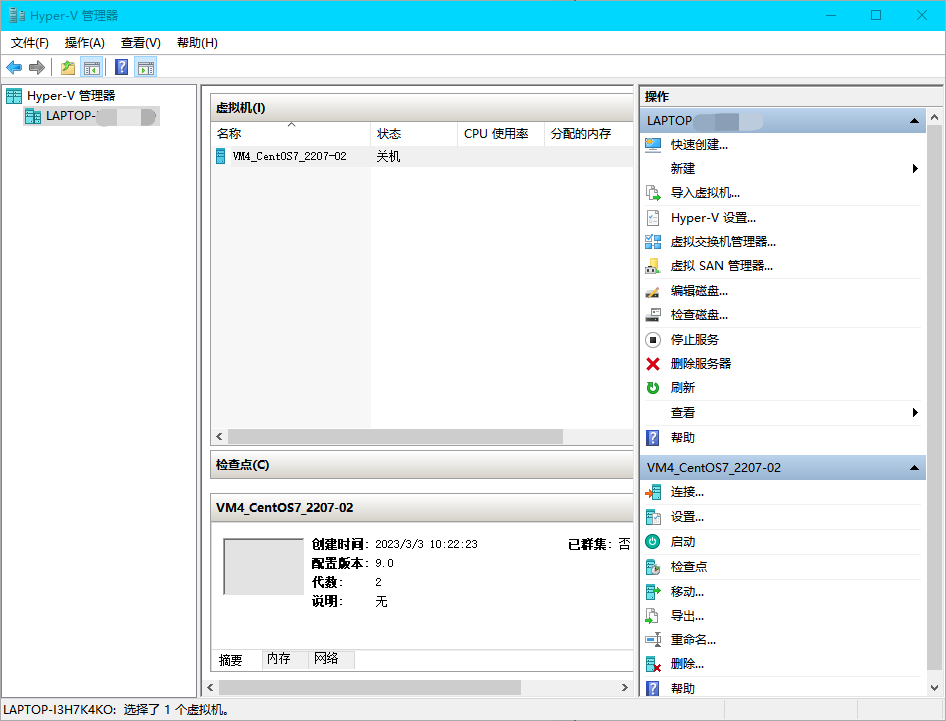The image size is (946, 721).
Task: Click the status bar text 选择了 1 个虚拟机
Action: coord(176,710)
